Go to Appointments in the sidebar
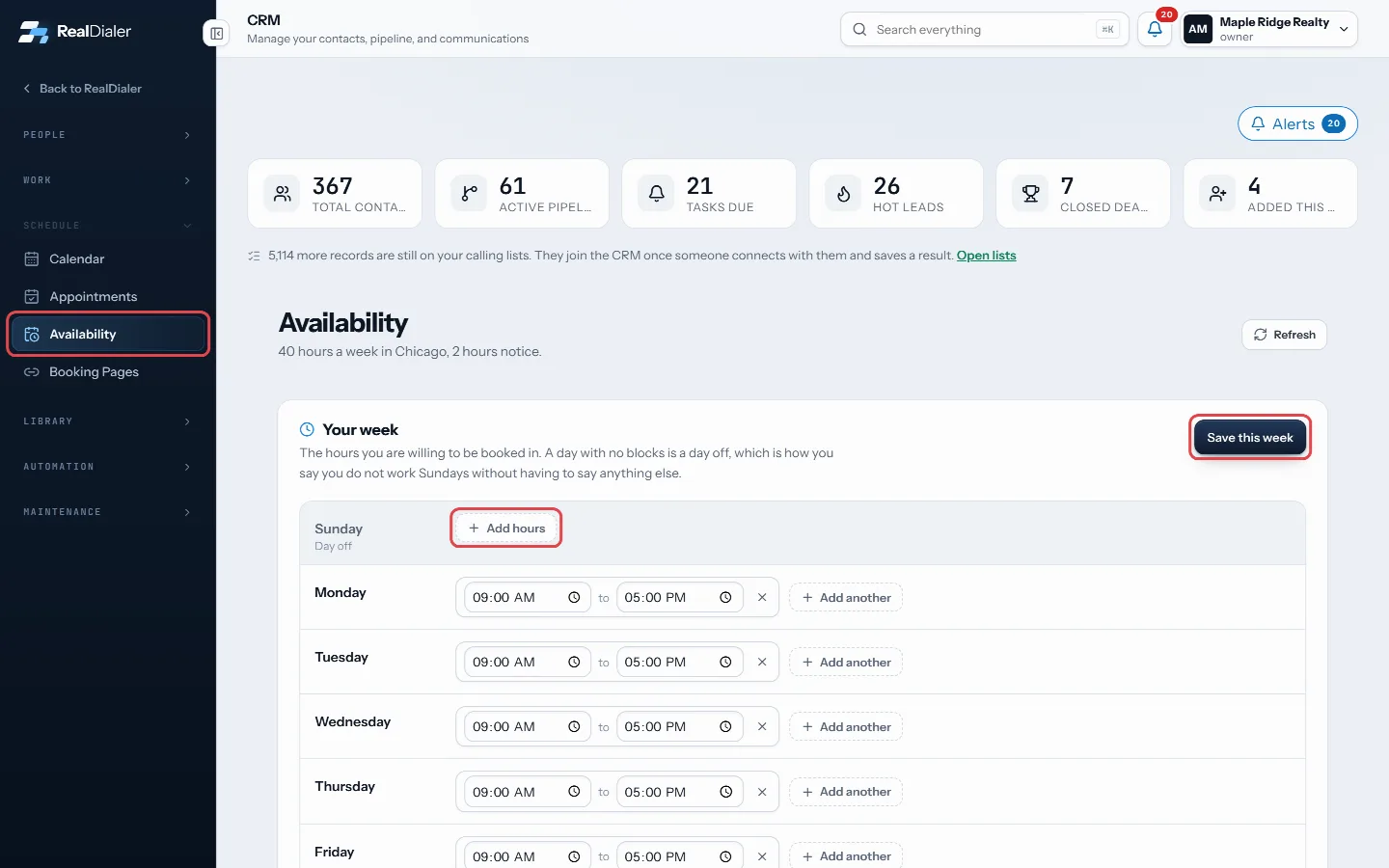Screen dimensions: 1389x868 (x=107, y=297)
